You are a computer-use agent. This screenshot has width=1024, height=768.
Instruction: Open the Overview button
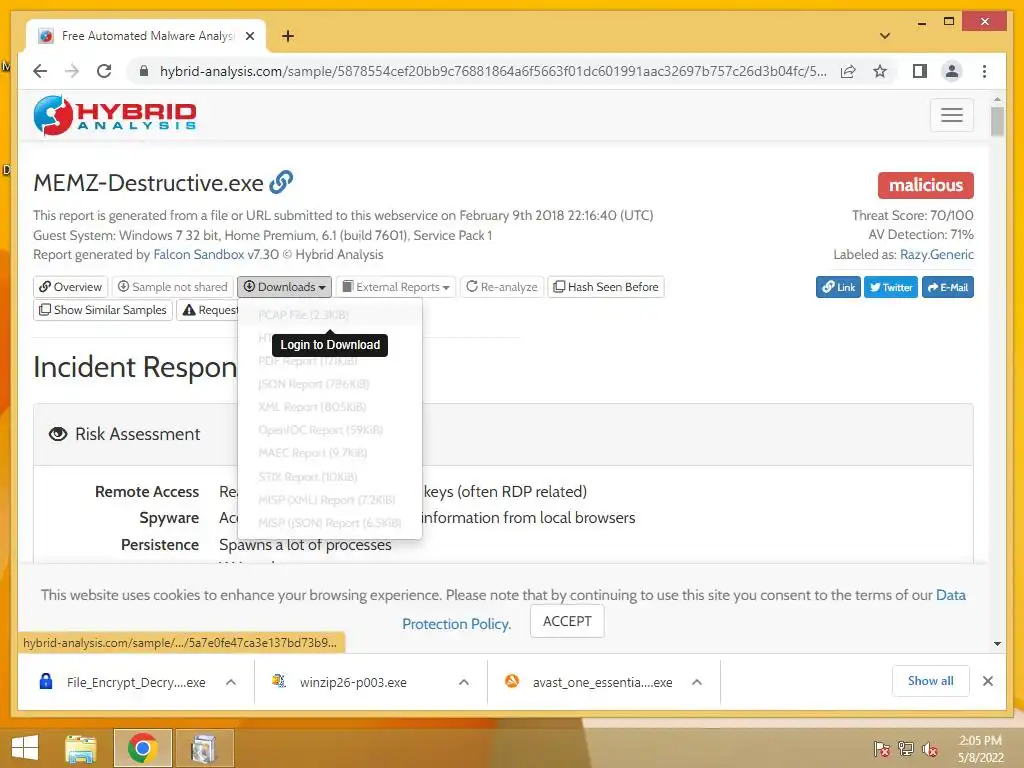pos(71,287)
